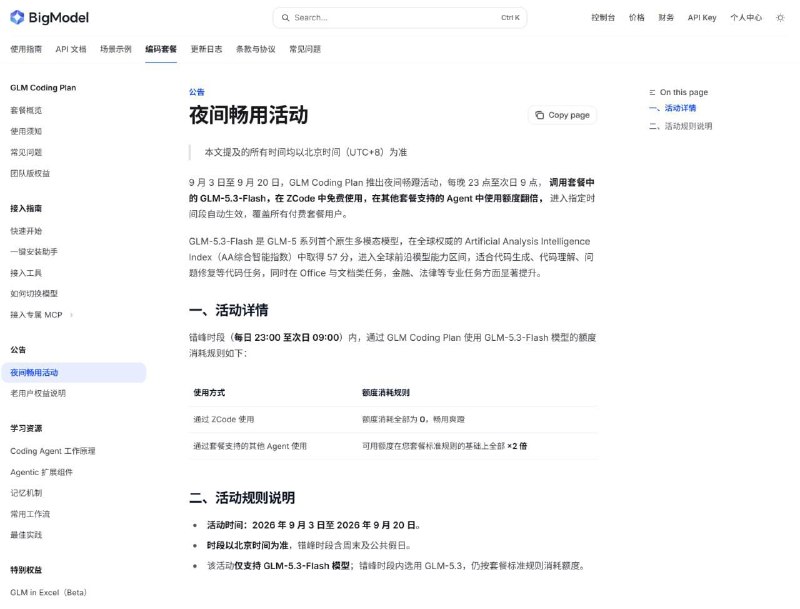Switch to the 场景示例 tab
The image size is (800, 609).
tap(116, 49)
